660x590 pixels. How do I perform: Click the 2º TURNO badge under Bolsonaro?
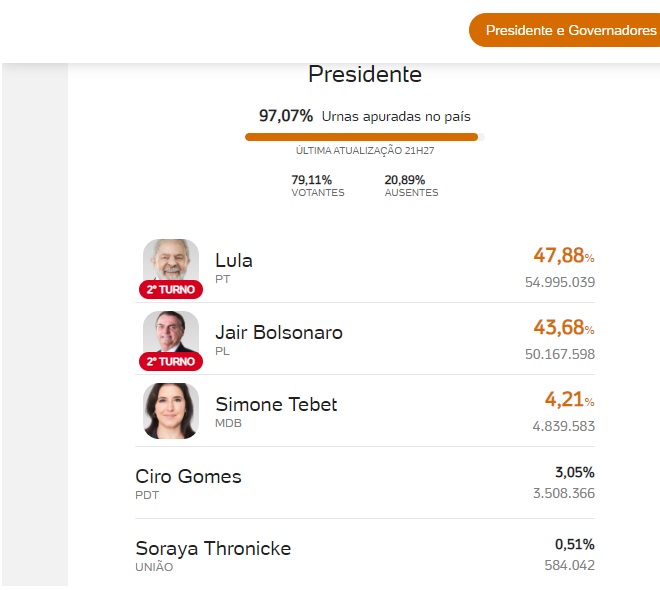point(171,362)
